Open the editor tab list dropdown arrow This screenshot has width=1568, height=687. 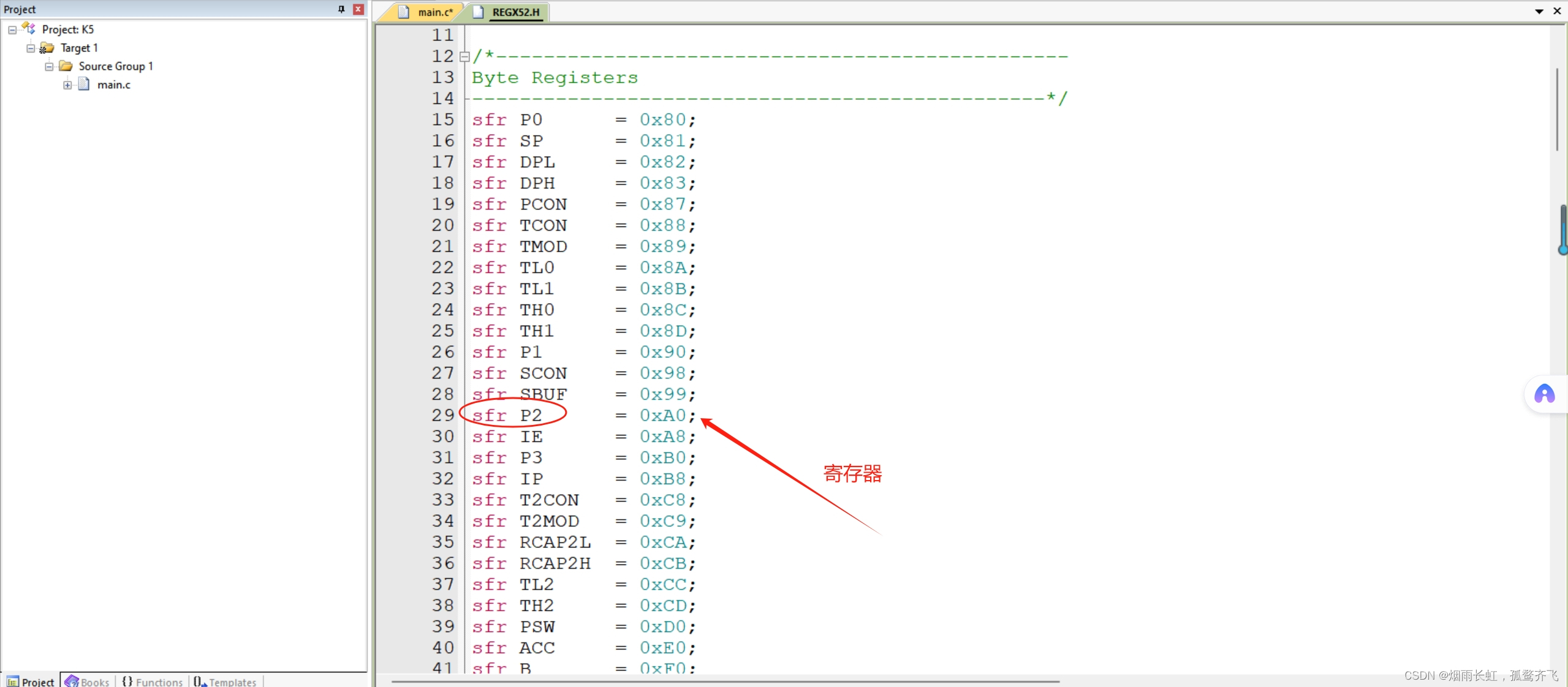(1539, 11)
